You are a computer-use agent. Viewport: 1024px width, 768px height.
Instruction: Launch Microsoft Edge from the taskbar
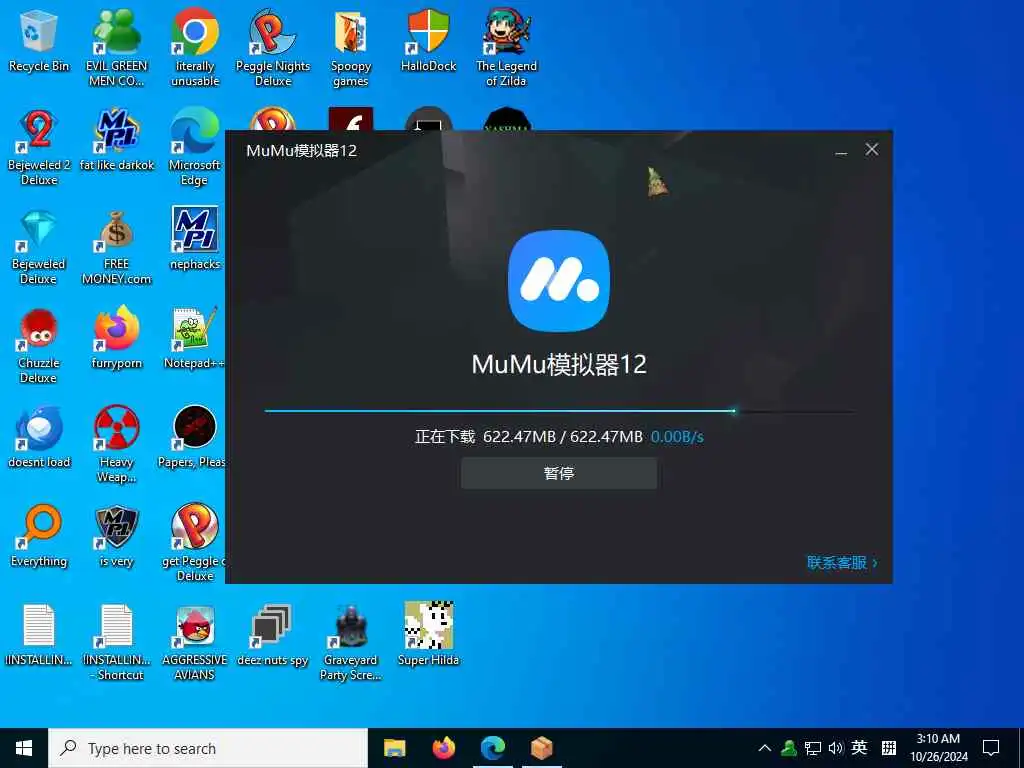click(x=493, y=748)
